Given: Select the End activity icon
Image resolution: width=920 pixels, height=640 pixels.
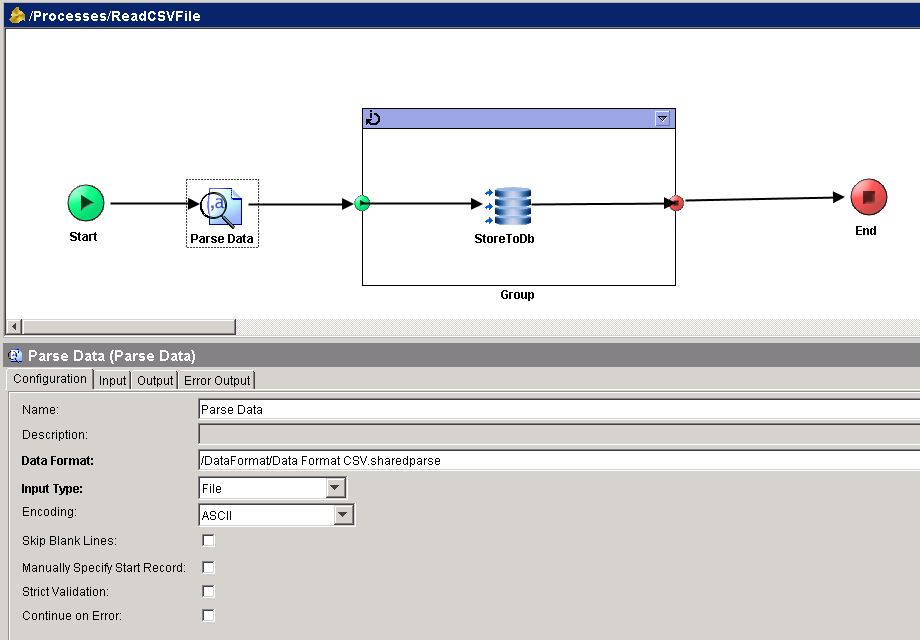Looking at the screenshot, I should 866,198.
